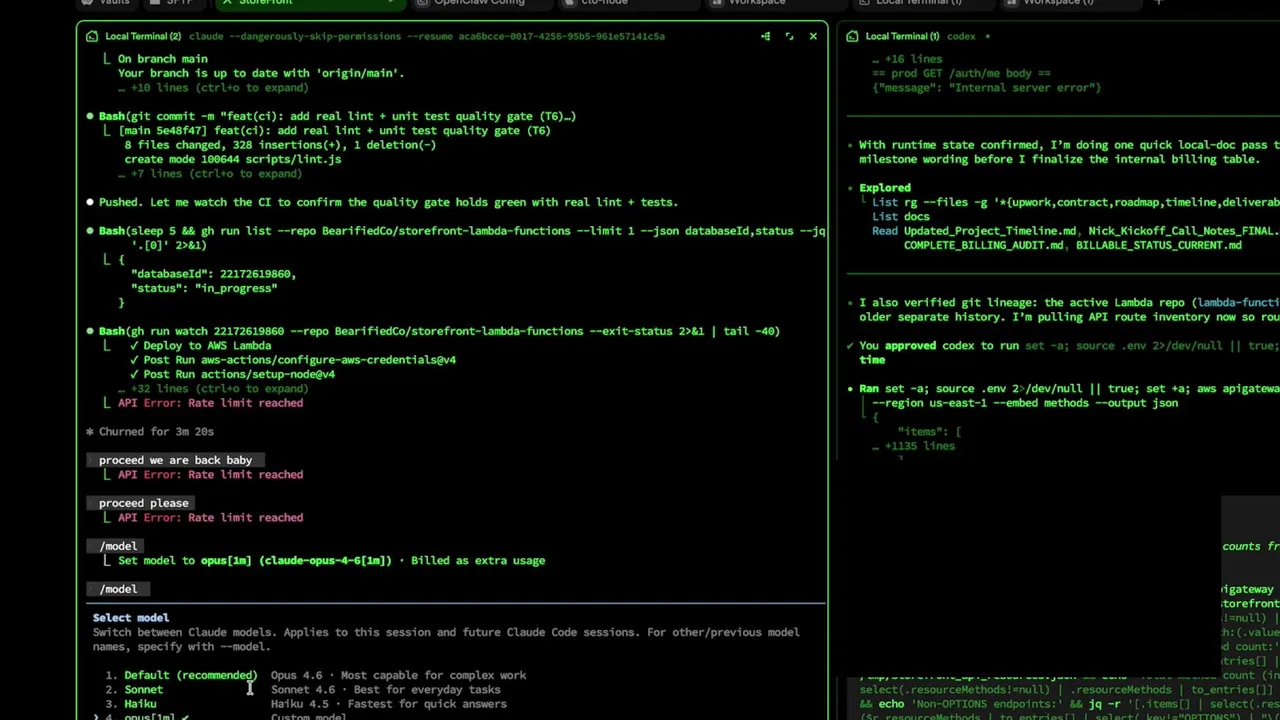The height and width of the screenshot is (720, 1280).
Task: Click the 'Explored' heading in codex pane
Action: [x=885, y=188]
